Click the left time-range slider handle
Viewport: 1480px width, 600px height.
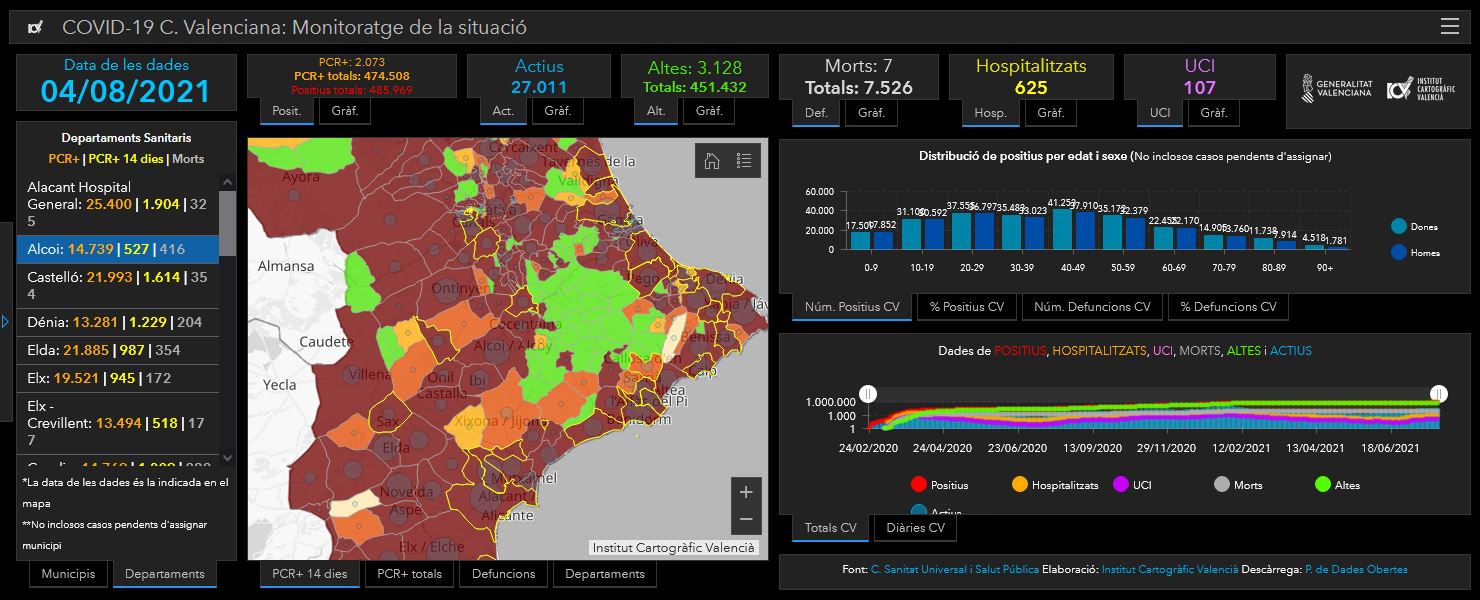pyautogui.click(x=869, y=394)
